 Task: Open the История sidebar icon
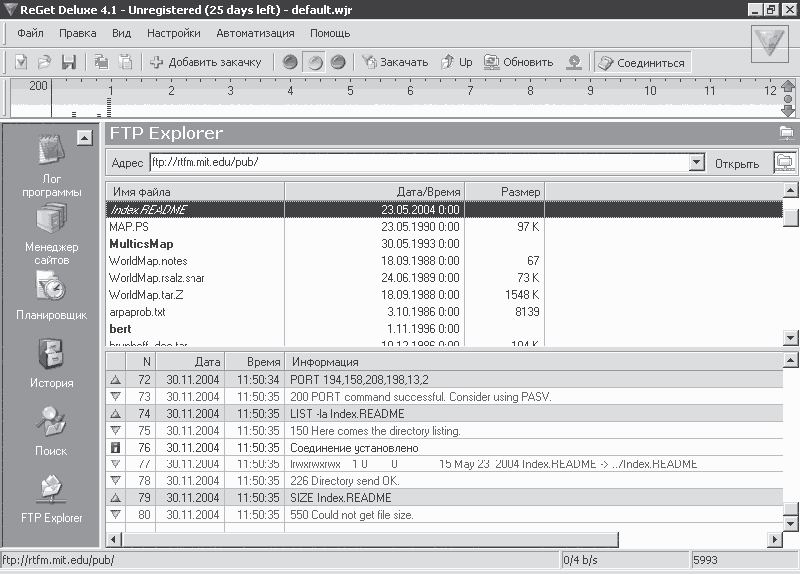[x=51, y=355]
